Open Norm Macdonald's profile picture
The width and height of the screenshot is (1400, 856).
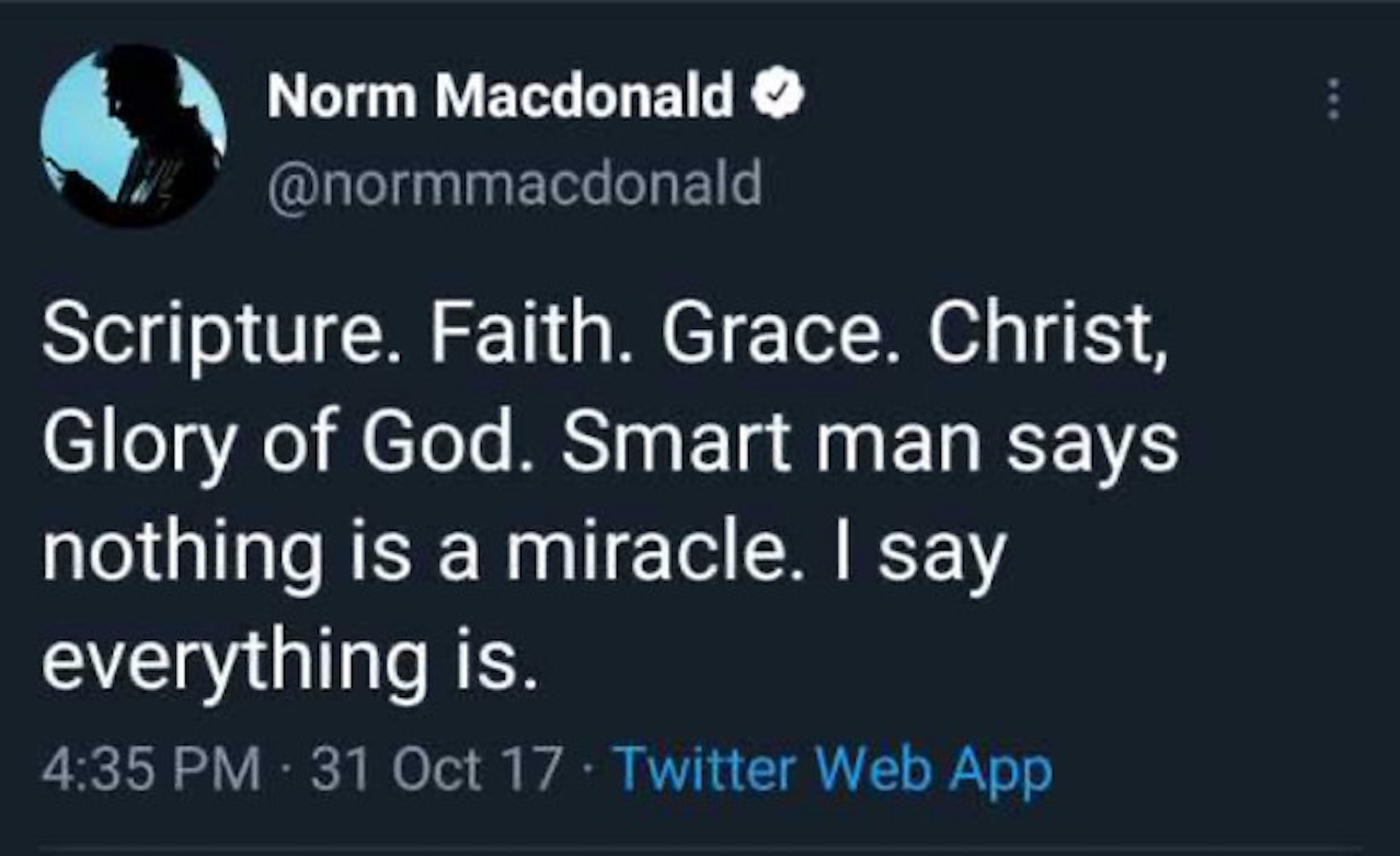point(133,136)
